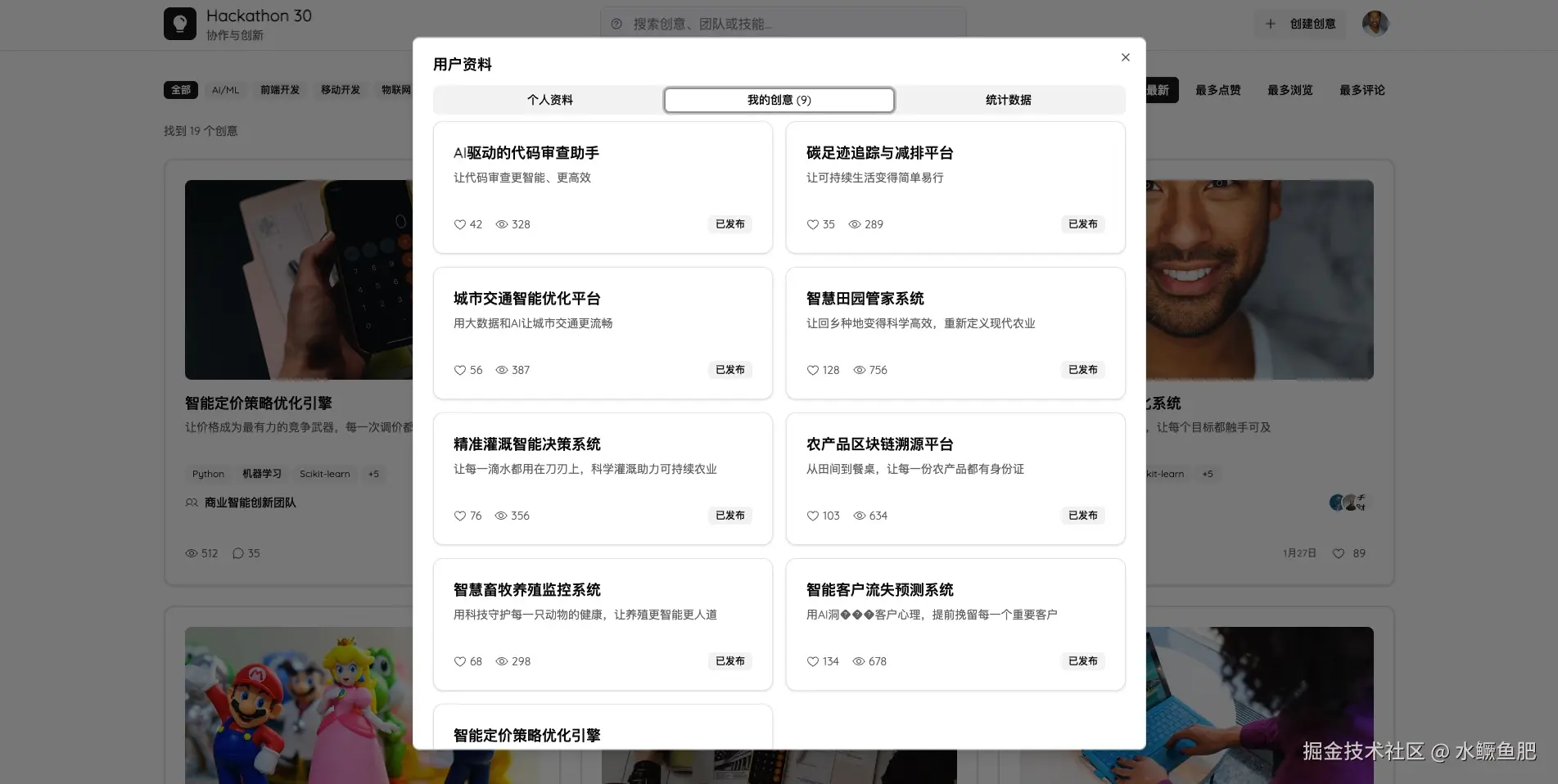Toggle the like heart on 智慧田园管家系统
The height and width of the screenshot is (784, 1558).
812,370
